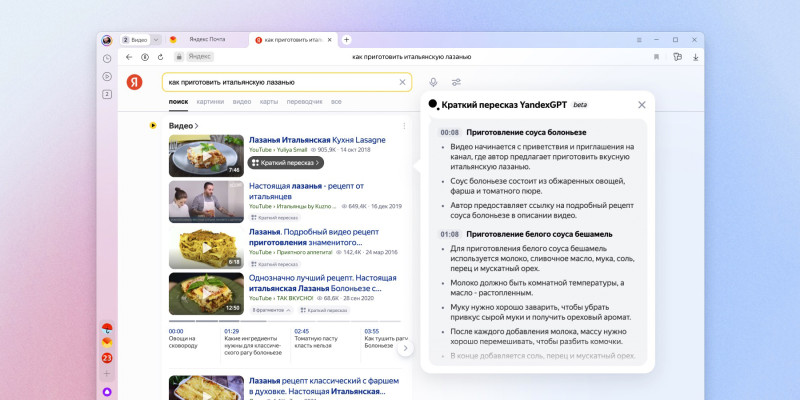Expand the tab group dropdown arrow
The width and height of the screenshot is (800, 400).
point(156,39)
